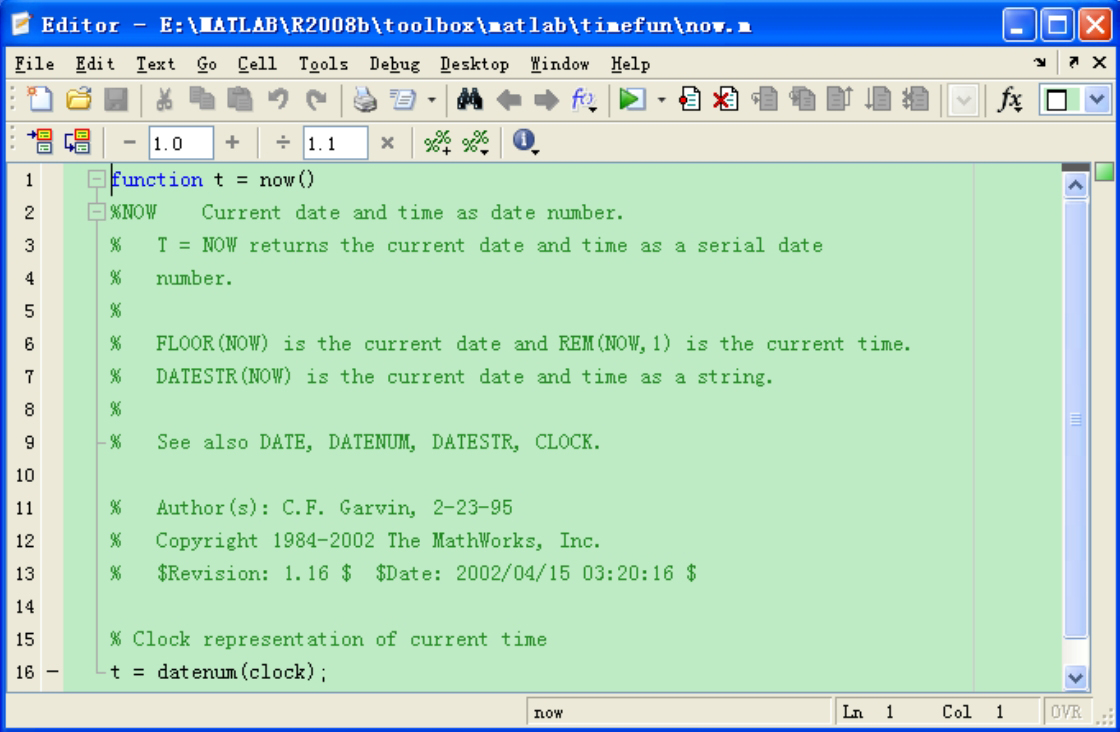Go back with the left arrow icon
1120x732 pixels.
[509, 100]
